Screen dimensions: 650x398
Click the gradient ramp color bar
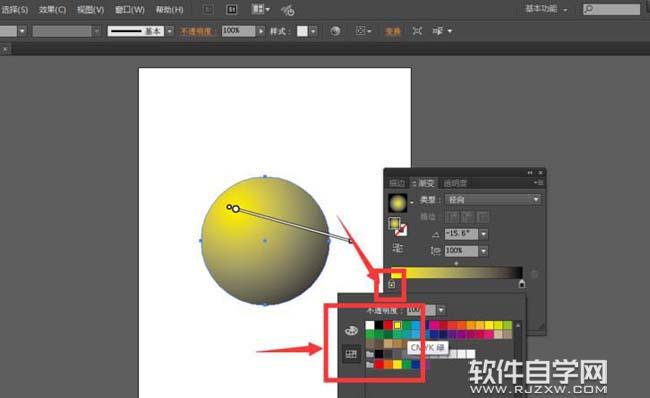coord(456,273)
